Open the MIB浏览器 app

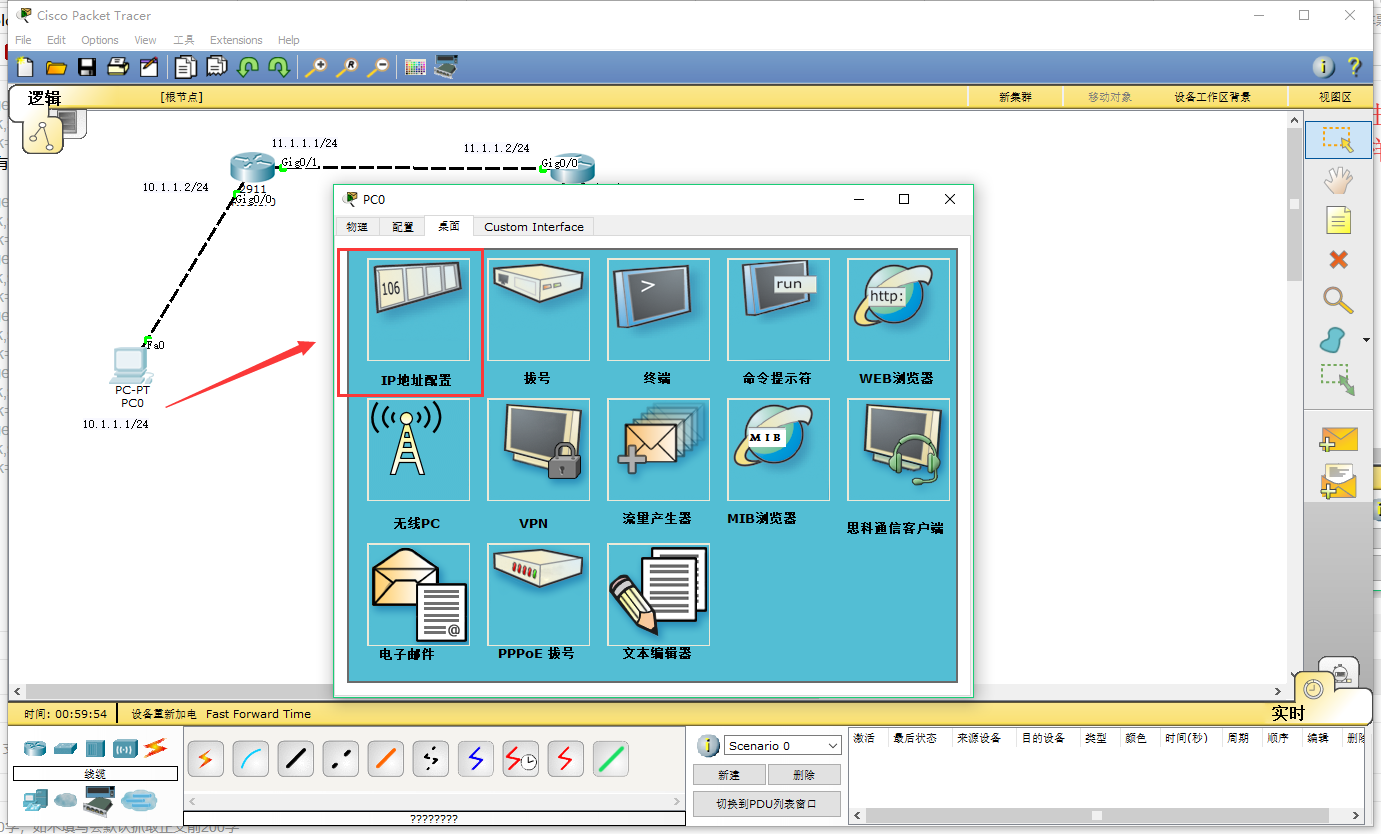778,449
